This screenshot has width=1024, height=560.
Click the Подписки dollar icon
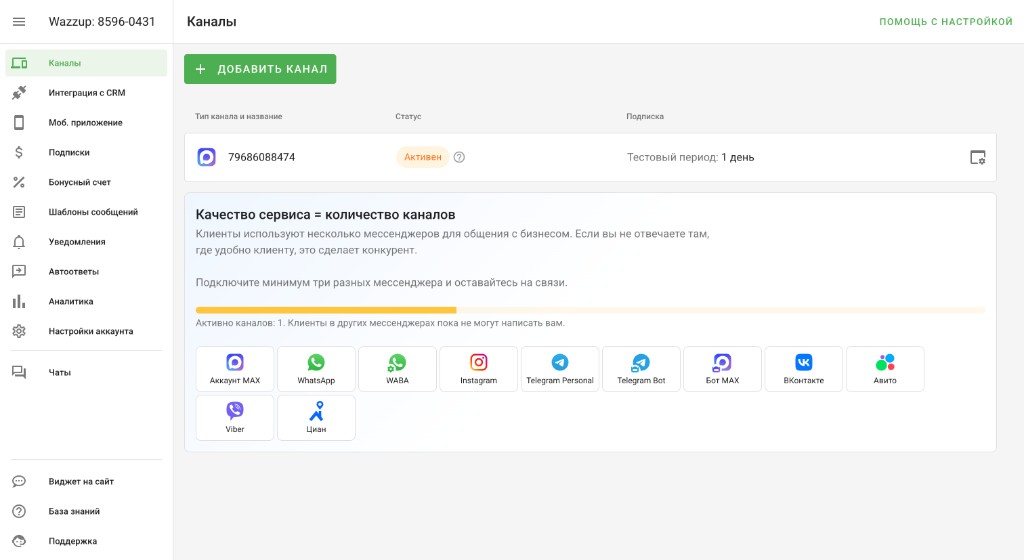19,152
